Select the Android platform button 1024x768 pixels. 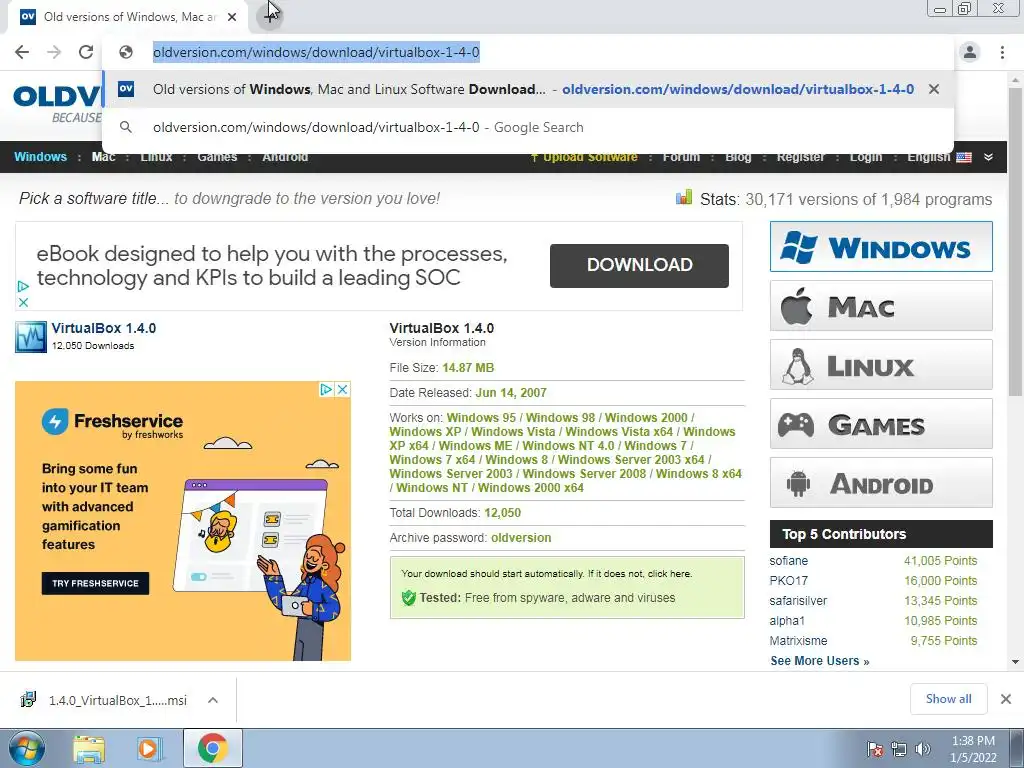coord(881,483)
